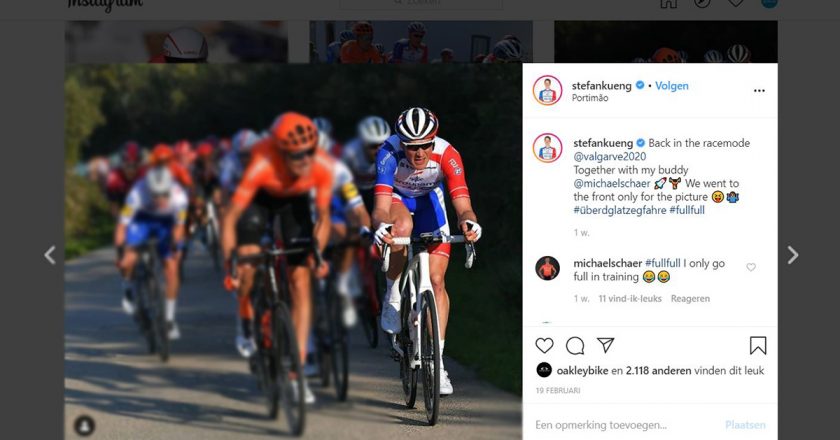Open the comment speech bubble icon

pyautogui.click(x=575, y=346)
